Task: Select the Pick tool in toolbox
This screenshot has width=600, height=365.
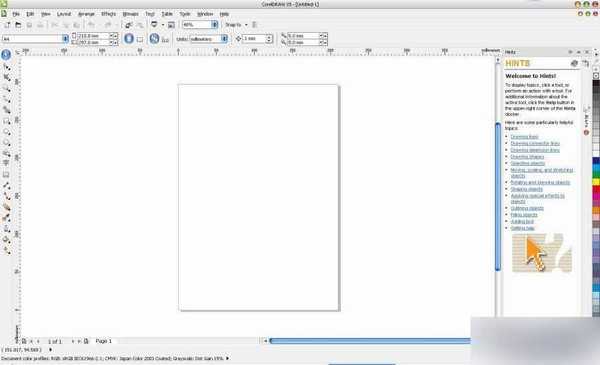Action: pos(6,55)
